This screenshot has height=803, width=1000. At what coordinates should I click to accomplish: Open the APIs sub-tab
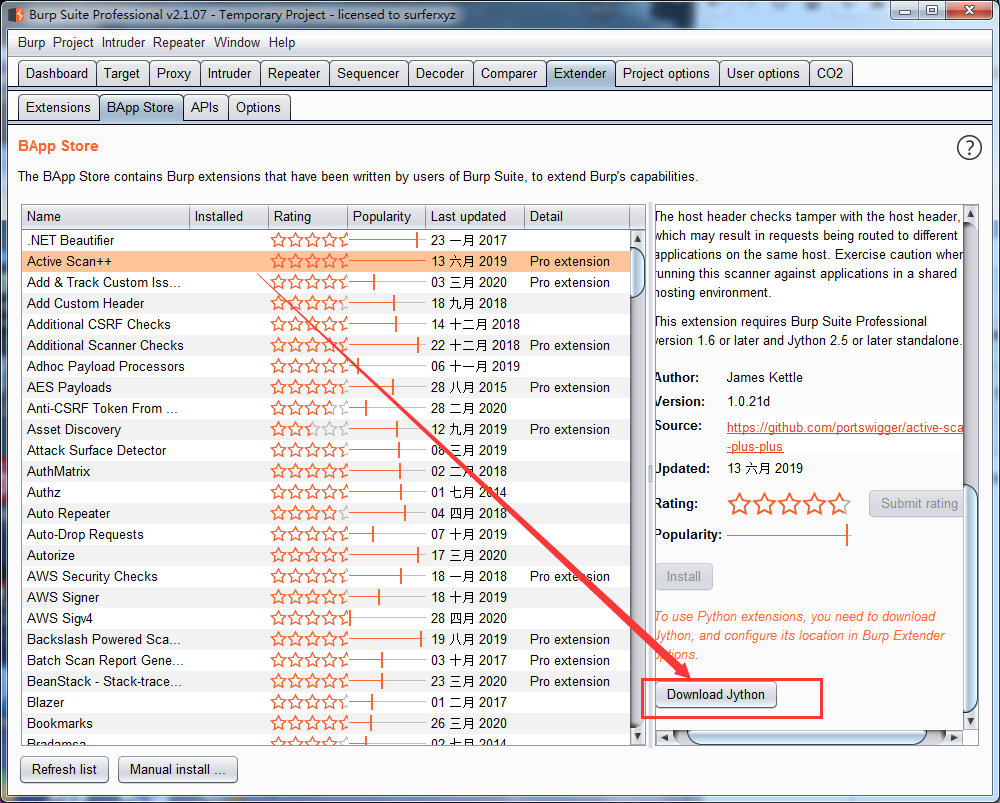[205, 107]
